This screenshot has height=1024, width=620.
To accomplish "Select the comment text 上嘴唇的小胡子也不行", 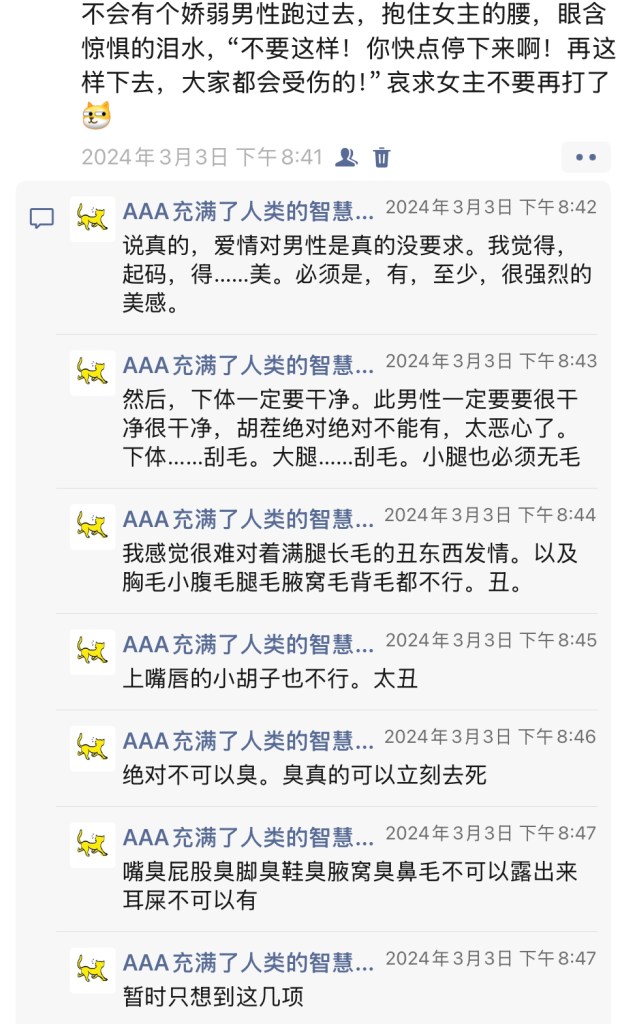I will (x=270, y=679).
